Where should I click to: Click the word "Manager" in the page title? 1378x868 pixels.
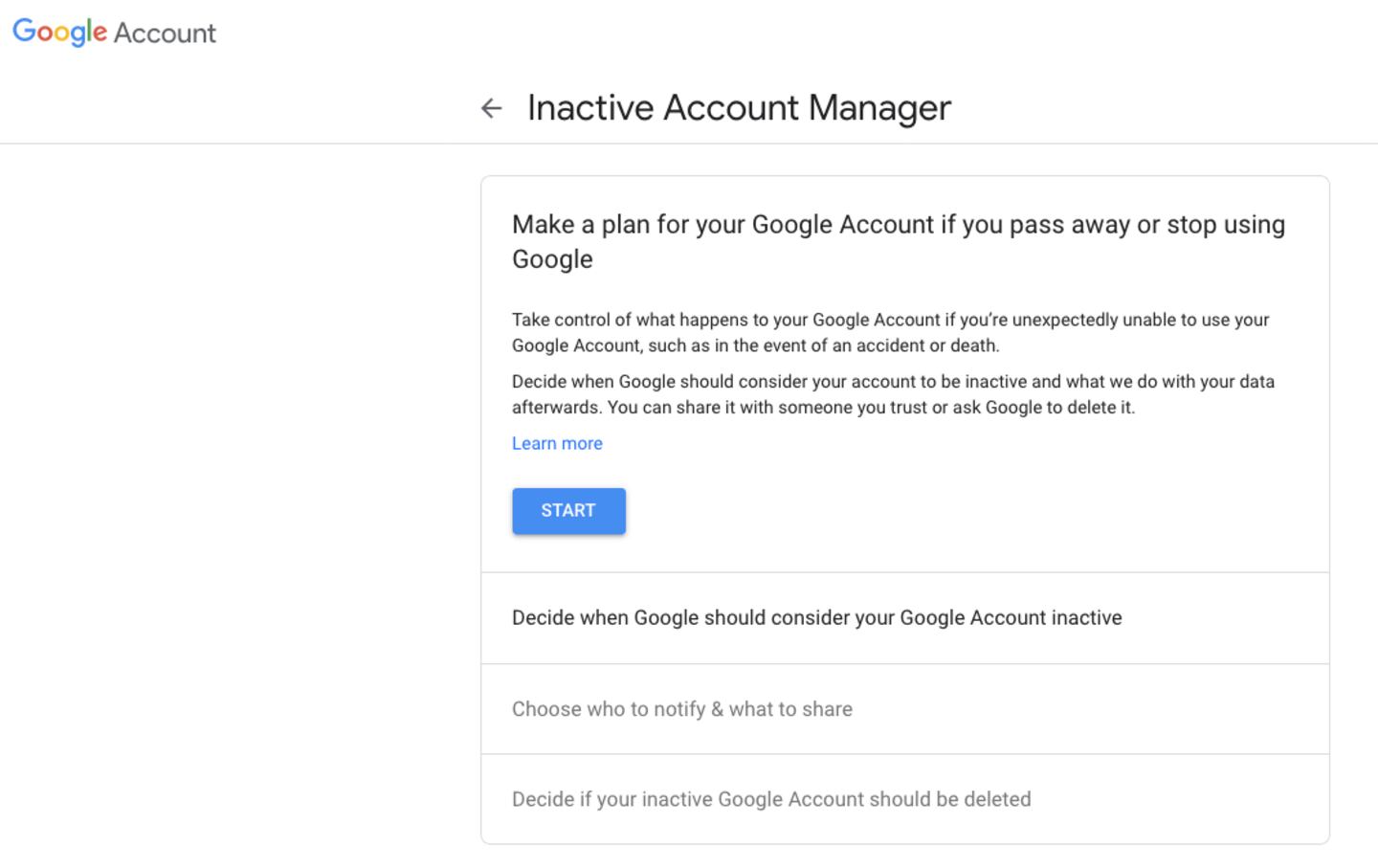pyautogui.click(x=878, y=108)
